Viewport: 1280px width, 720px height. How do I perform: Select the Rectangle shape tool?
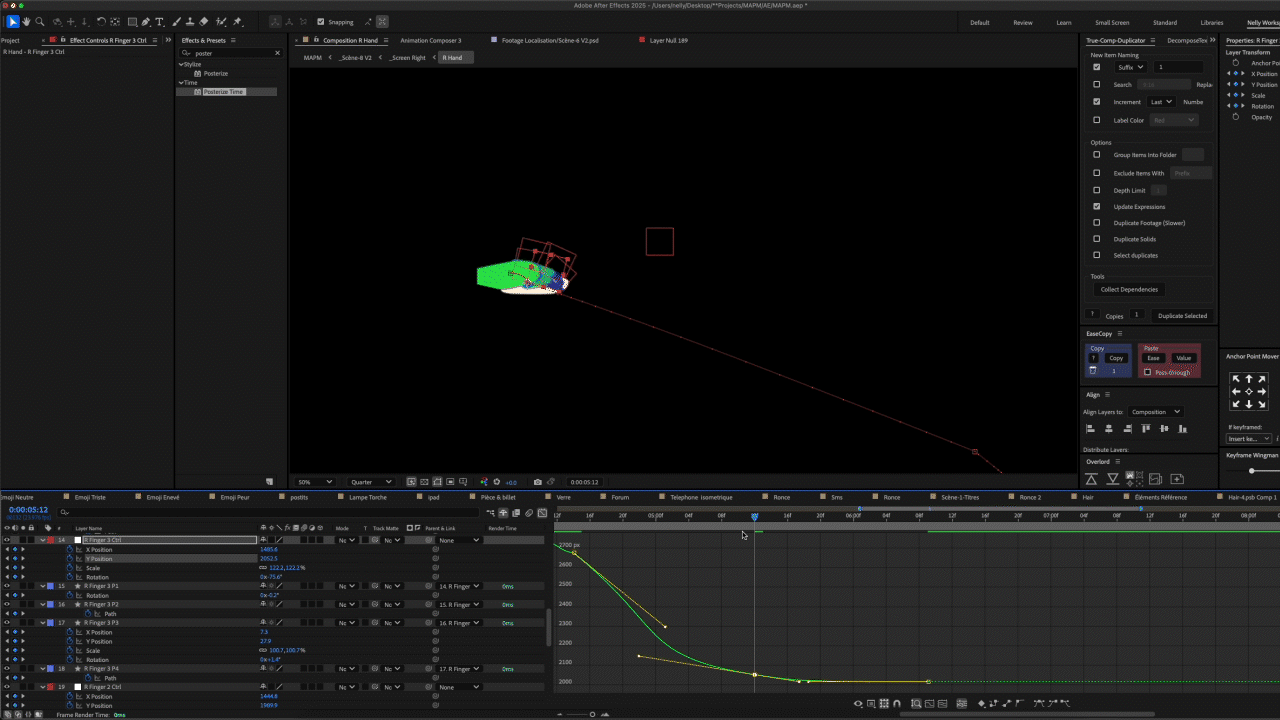[x=131, y=21]
